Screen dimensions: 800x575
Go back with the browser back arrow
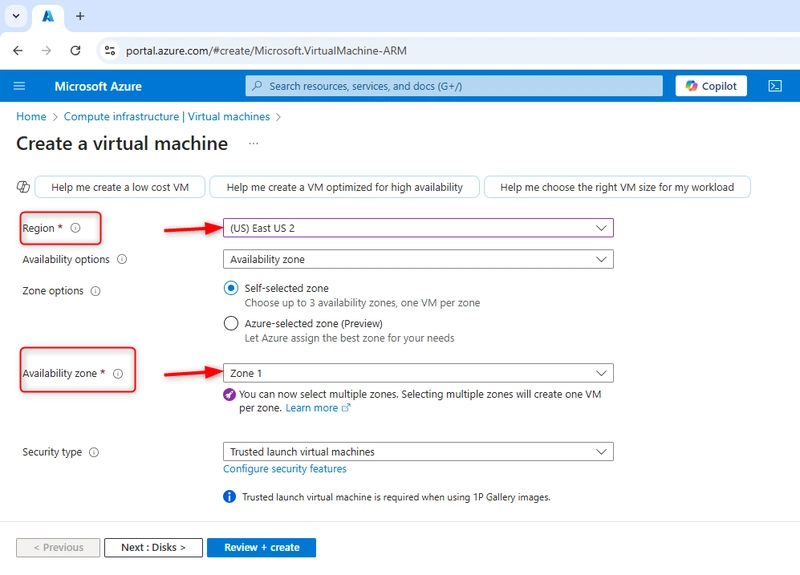(18, 51)
